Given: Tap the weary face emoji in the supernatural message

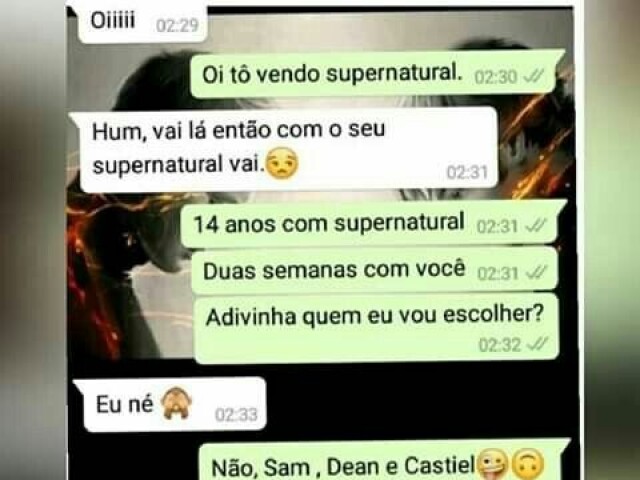Looking at the screenshot, I should coord(282,164).
